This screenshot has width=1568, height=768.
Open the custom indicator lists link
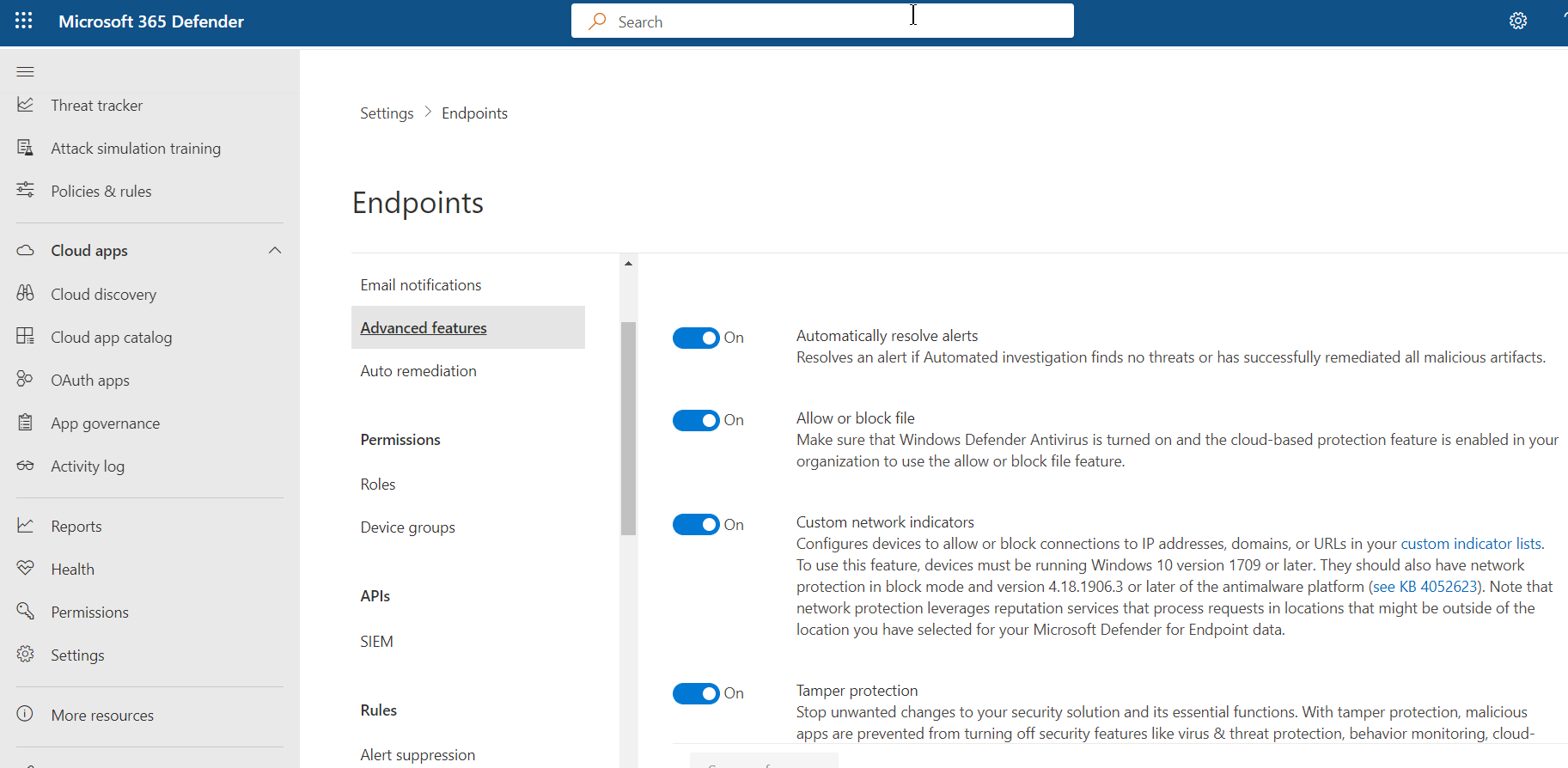click(x=1470, y=544)
